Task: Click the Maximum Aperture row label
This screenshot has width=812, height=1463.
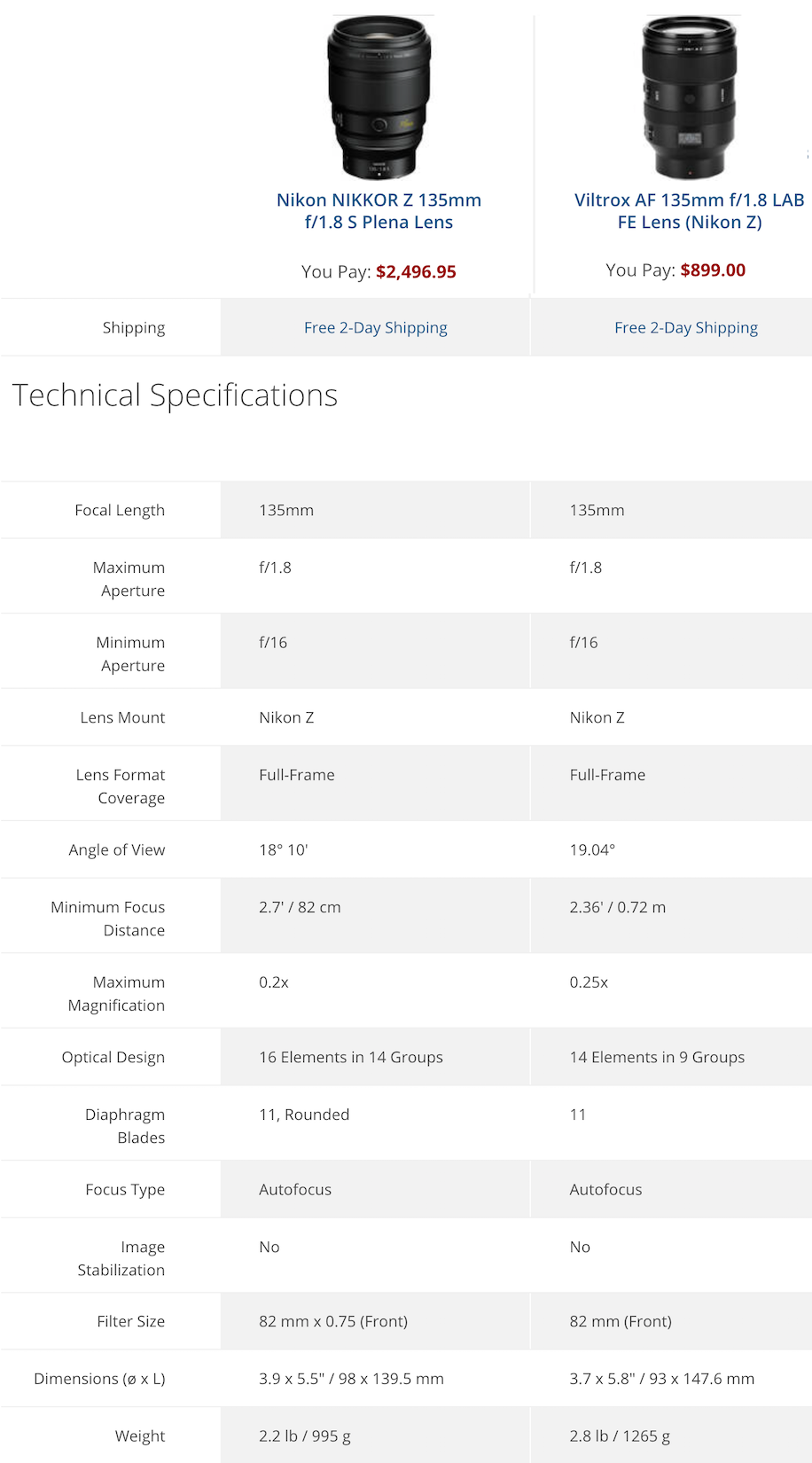Action: coord(129,579)
